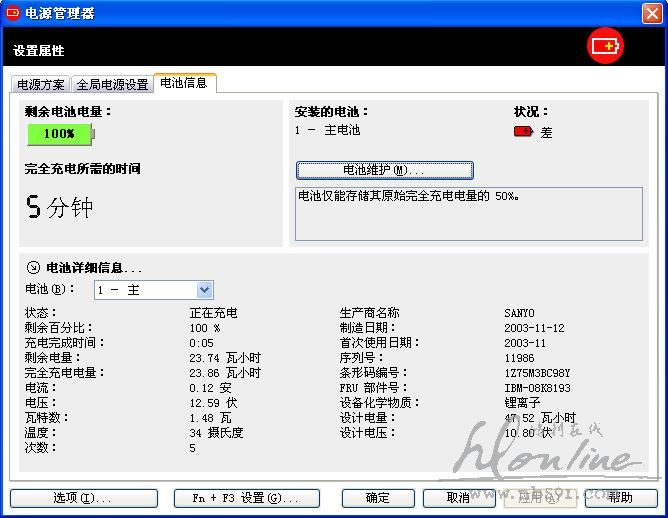Click the 12.59 伏 voltage value

click(x=213, y=403)
